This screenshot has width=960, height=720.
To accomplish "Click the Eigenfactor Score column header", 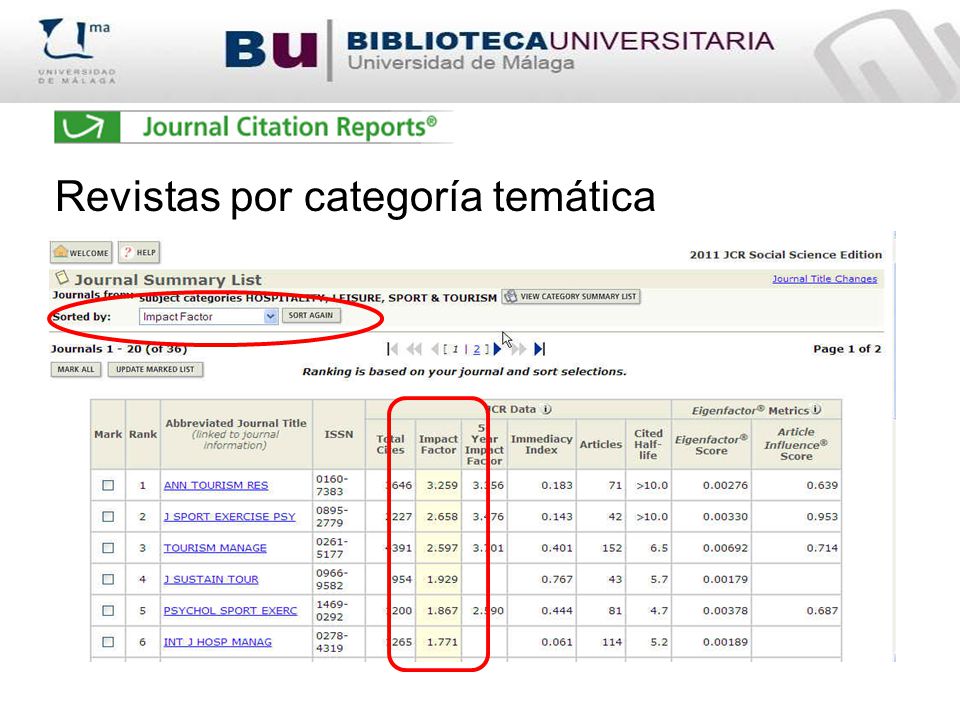I will 711,445.
